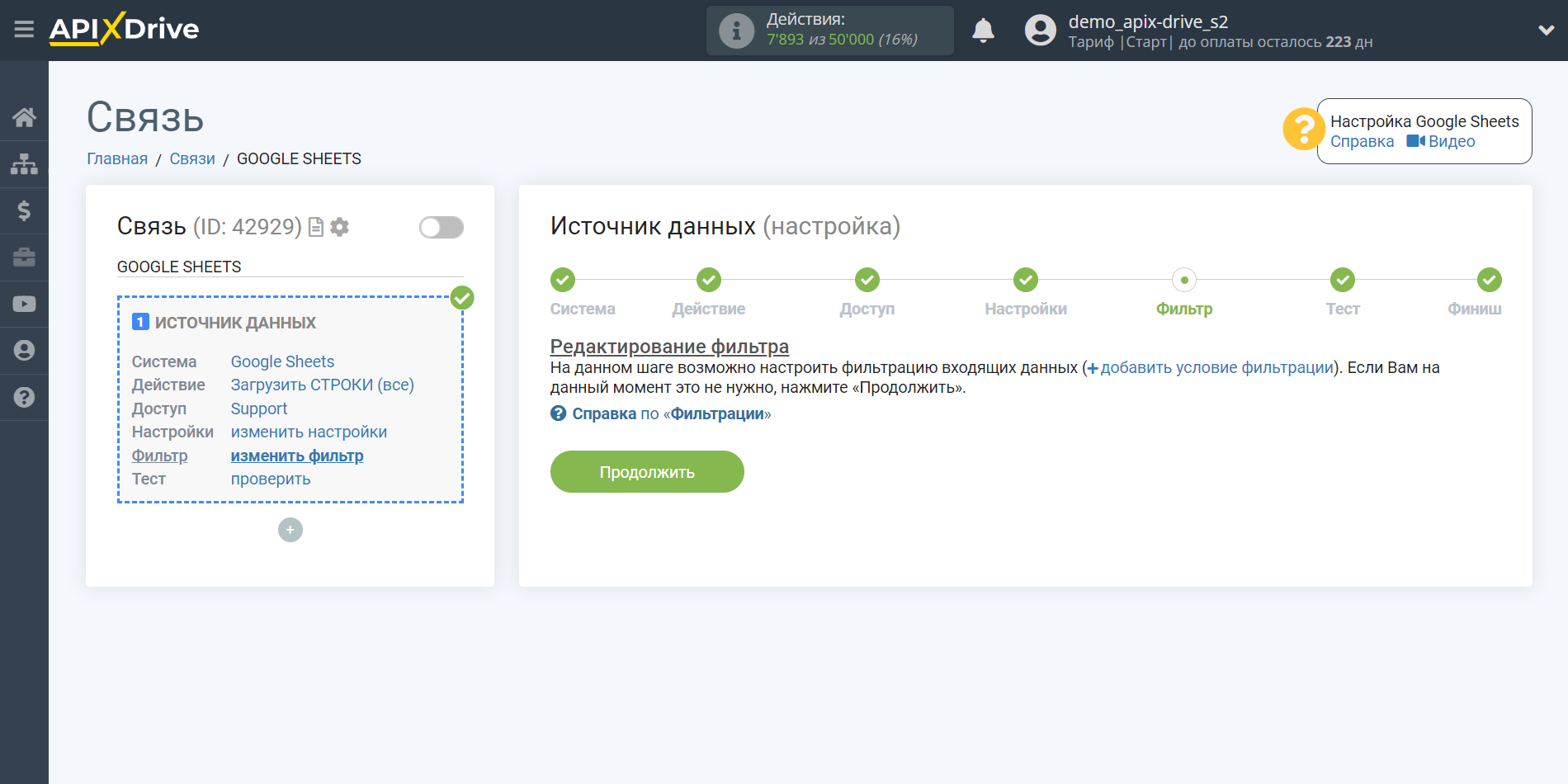The width and height of the screenshot is (1568, 784).
Task: Open help question icon in sidebar
Action: point(24,398)
